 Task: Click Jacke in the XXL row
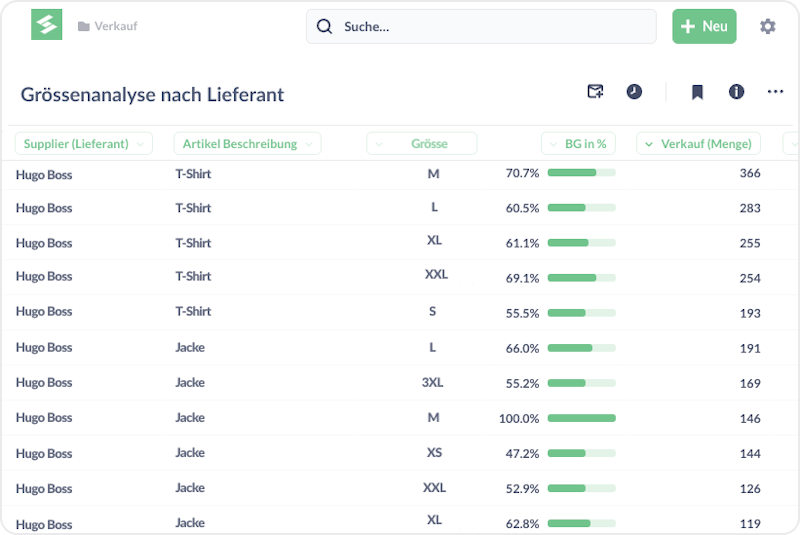click(190, 488)
